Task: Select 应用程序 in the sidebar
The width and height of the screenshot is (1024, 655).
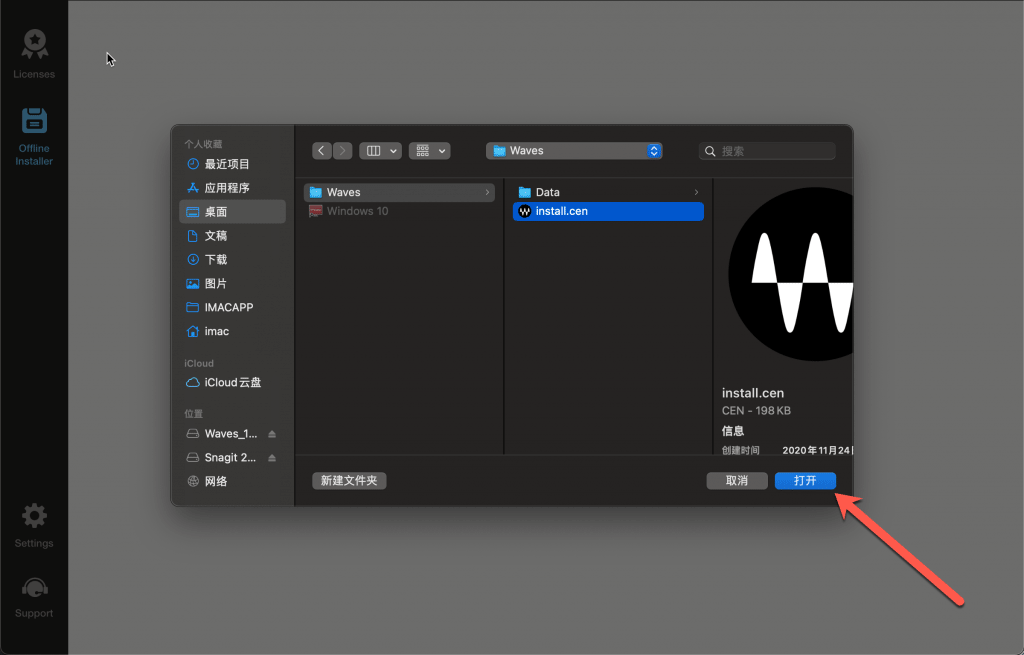Action: click(232, 188)
